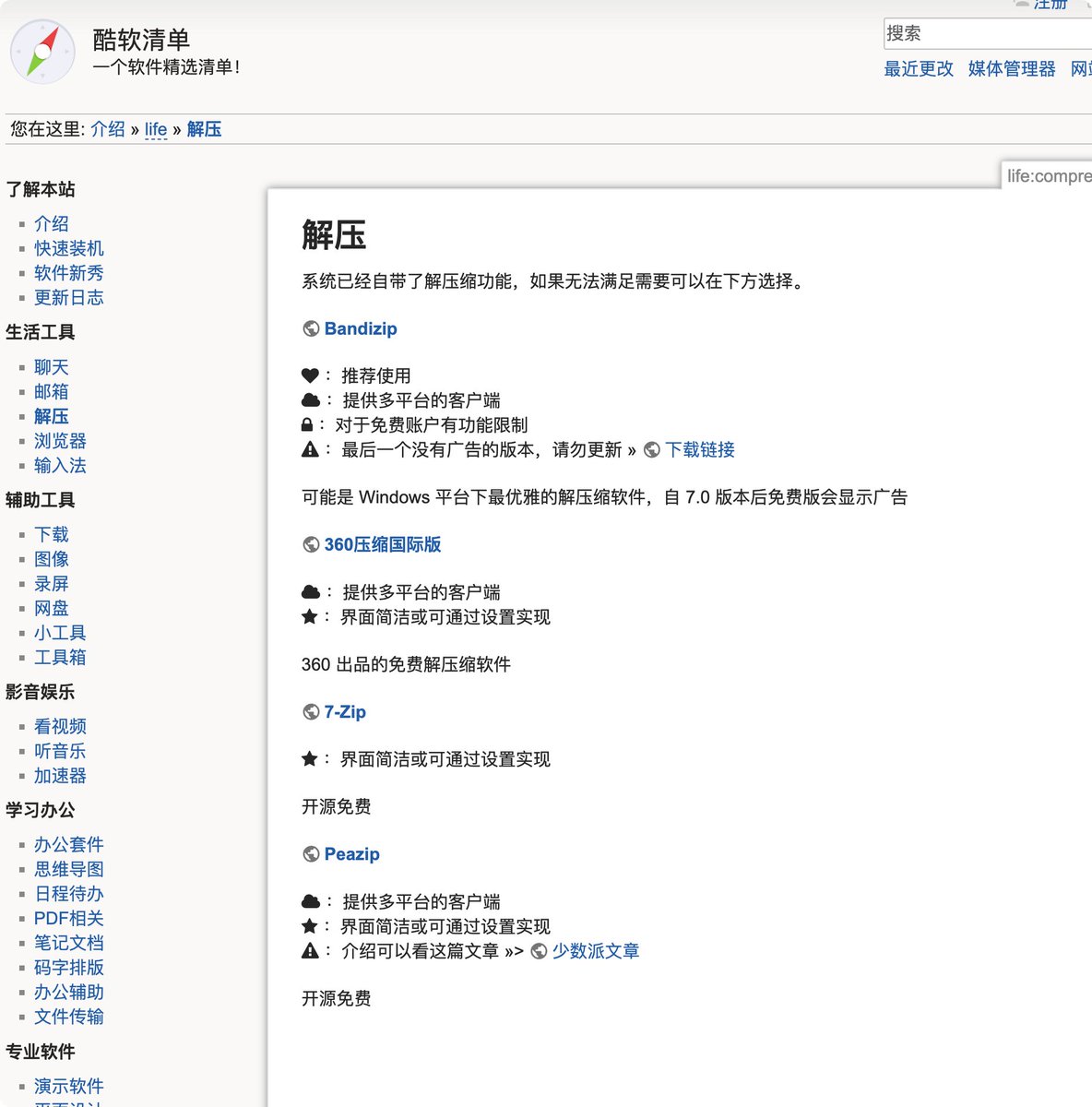Click star icon under 360压缩国际版
Viewport: 1092px width, 1107px height.
(x=310, y=616)
